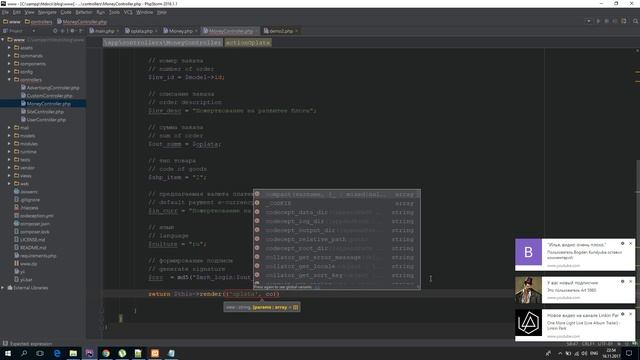Expand External Libraries node
The image size is (640, 360).
click(x=3, y=288)
